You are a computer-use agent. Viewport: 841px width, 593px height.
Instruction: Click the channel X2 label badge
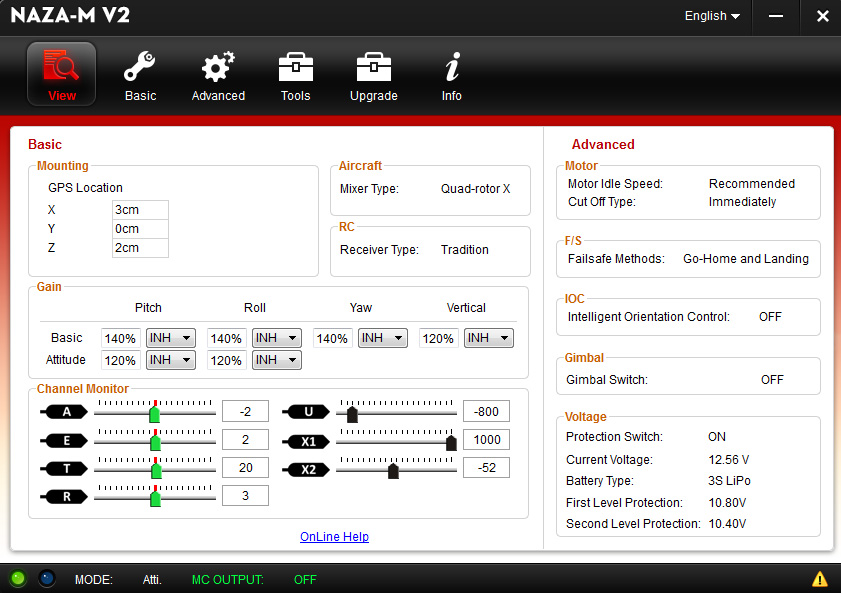point(307,470)
